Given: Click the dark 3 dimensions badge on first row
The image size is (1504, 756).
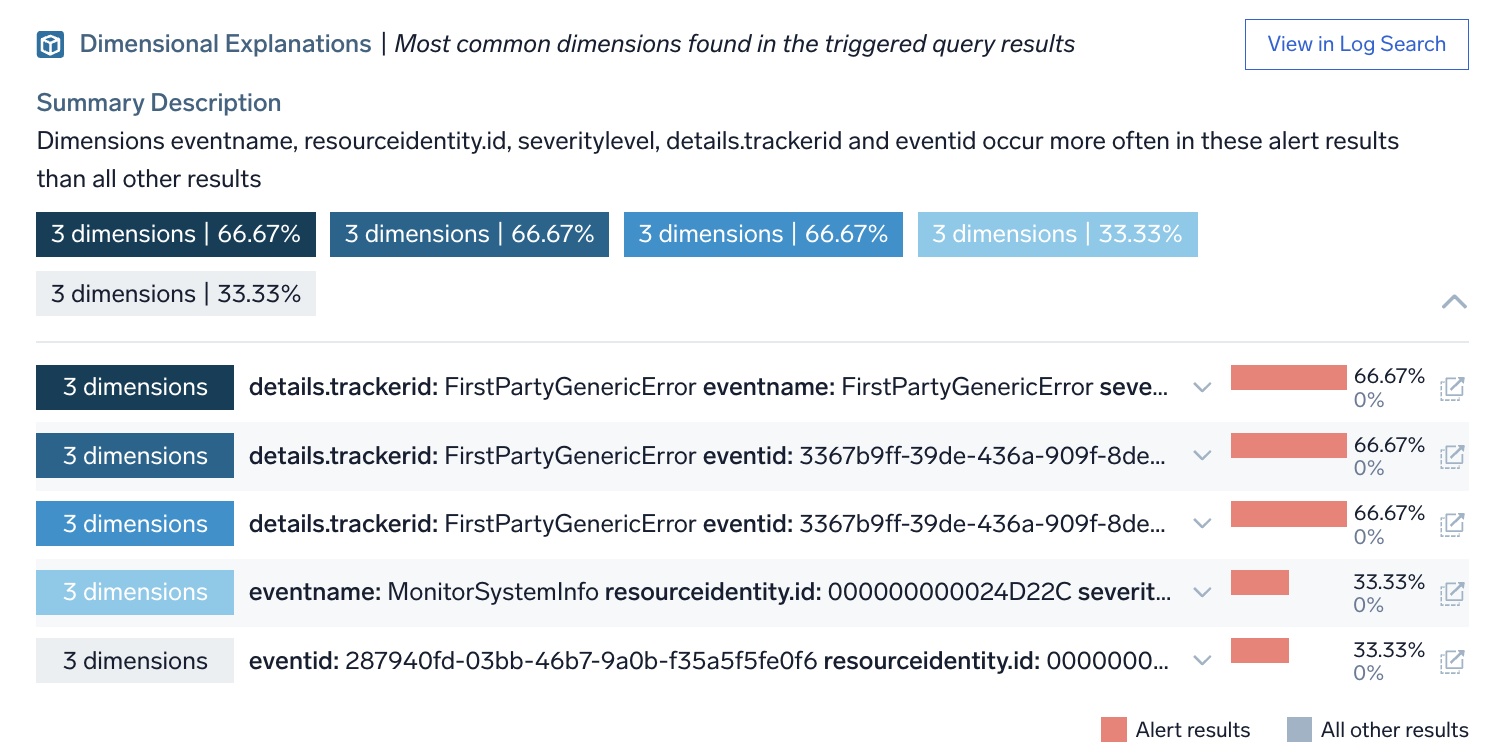Looking at the screenshot, I should 134,387.
